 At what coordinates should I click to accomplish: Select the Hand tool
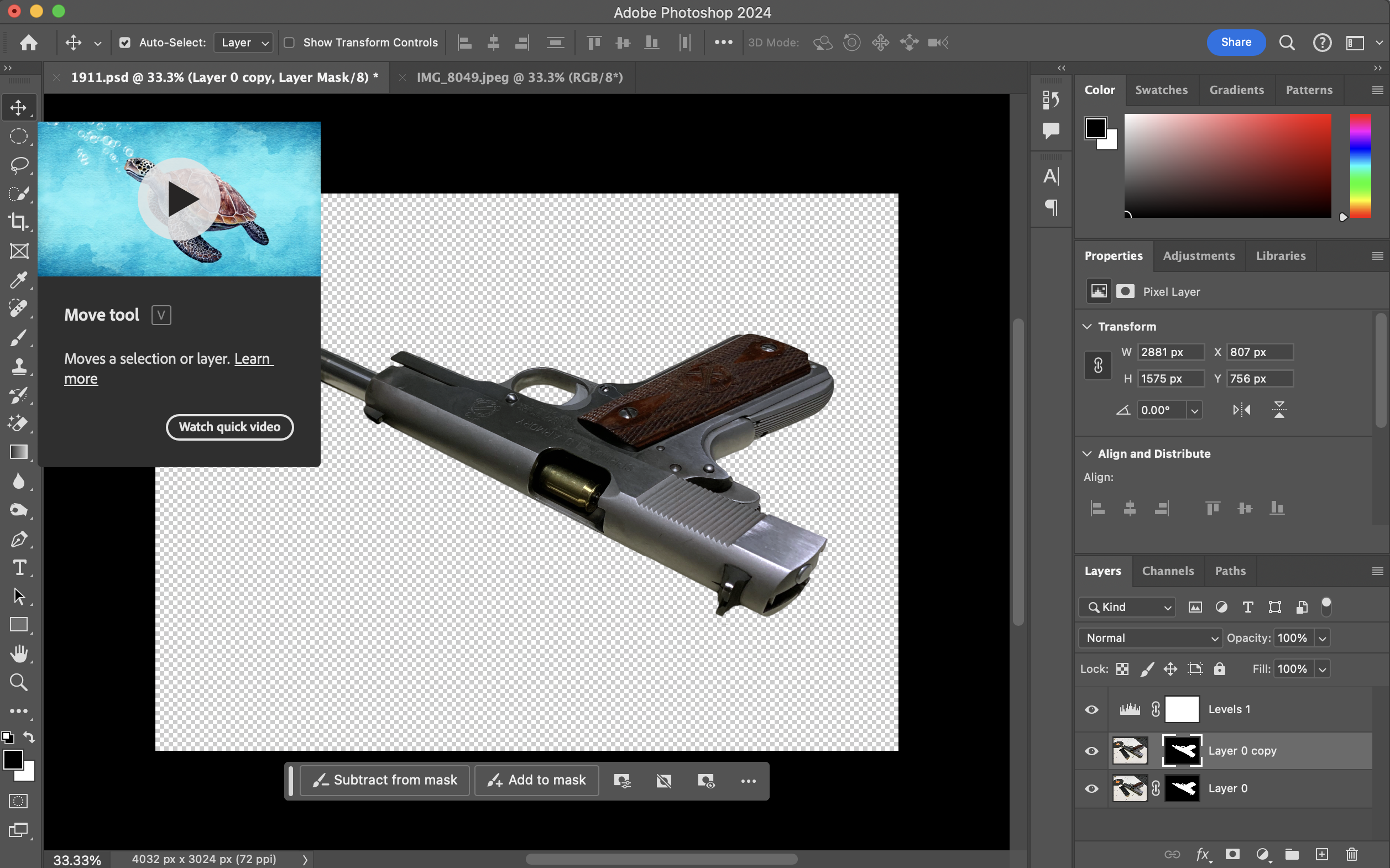tap(18, 653)
